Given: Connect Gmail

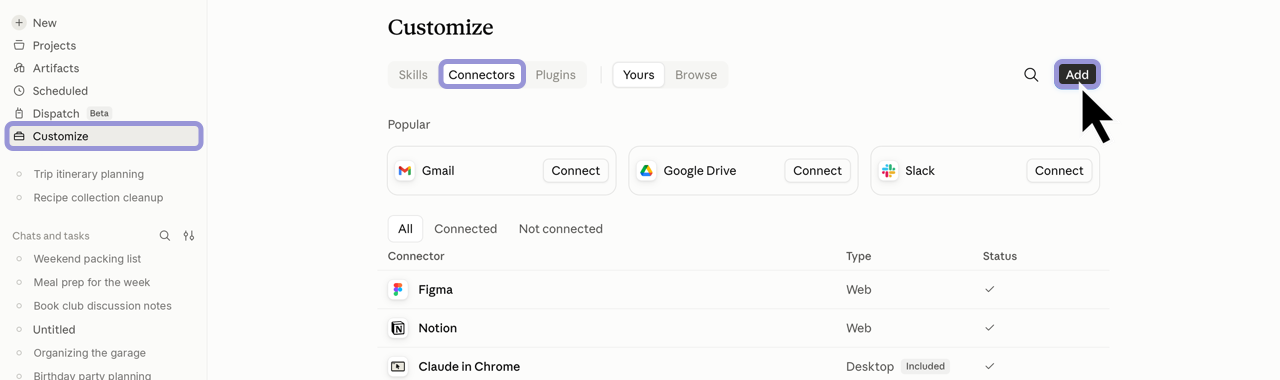Looking at the screenshot, I should click(x=576, y=171).
